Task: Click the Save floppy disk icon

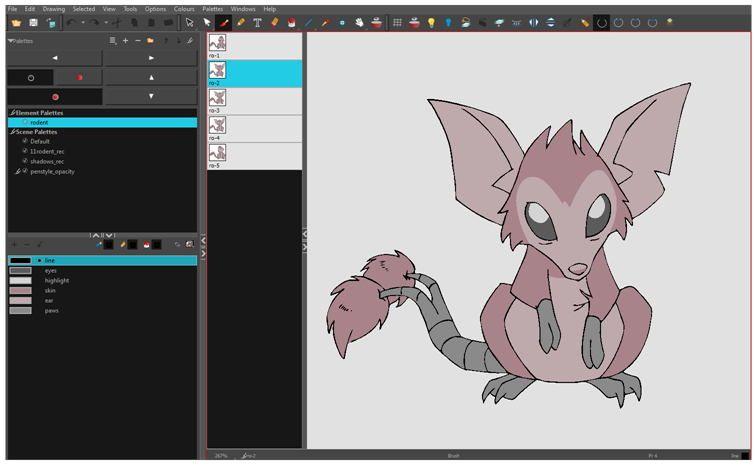Action: (x=33, y=22)
